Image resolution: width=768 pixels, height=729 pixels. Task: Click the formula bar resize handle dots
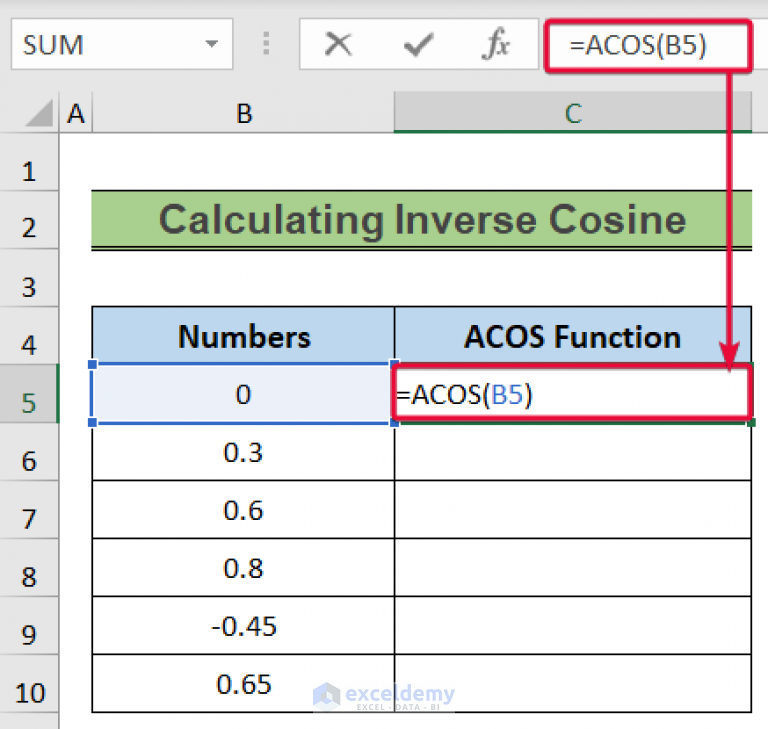(266, 44)
